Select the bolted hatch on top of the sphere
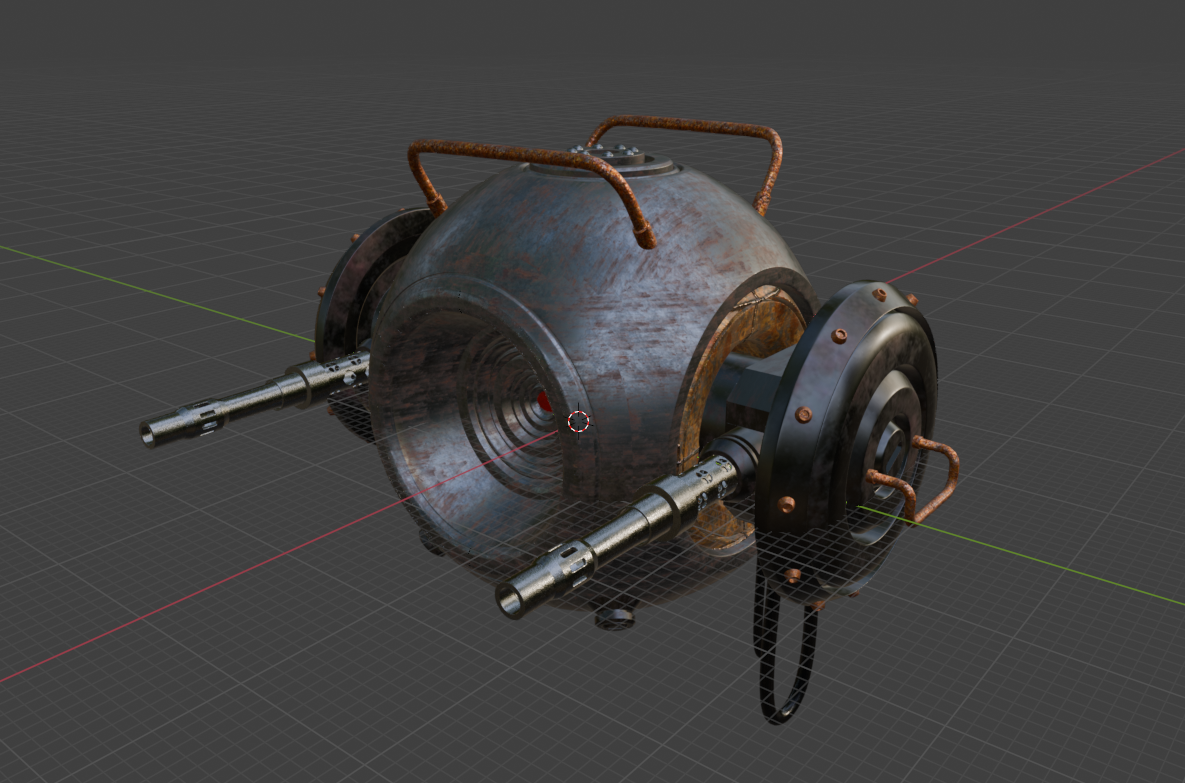The width and height of the screenshot is (1185, 783). 610,158
